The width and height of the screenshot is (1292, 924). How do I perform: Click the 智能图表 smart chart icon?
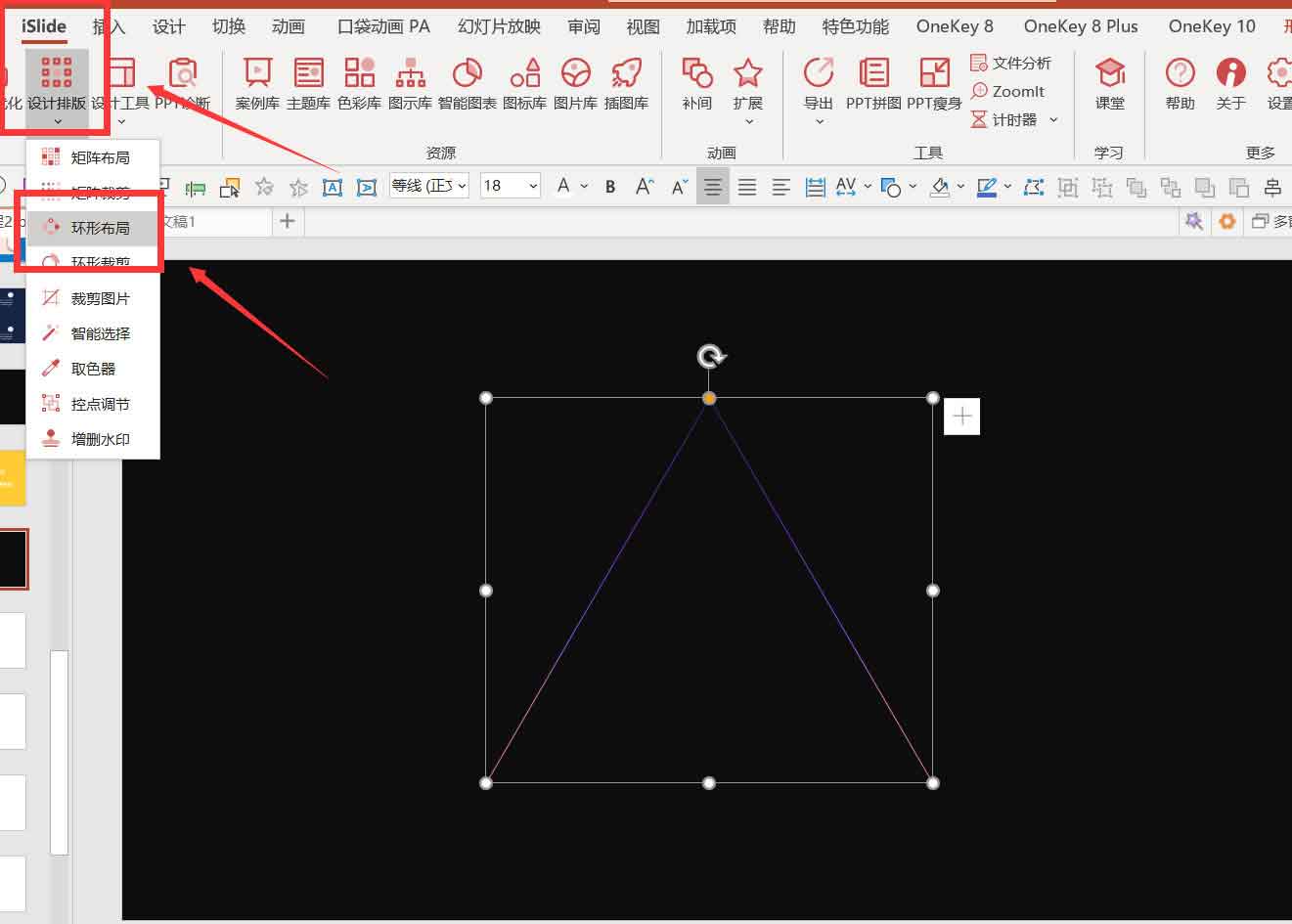coord(467,82)
